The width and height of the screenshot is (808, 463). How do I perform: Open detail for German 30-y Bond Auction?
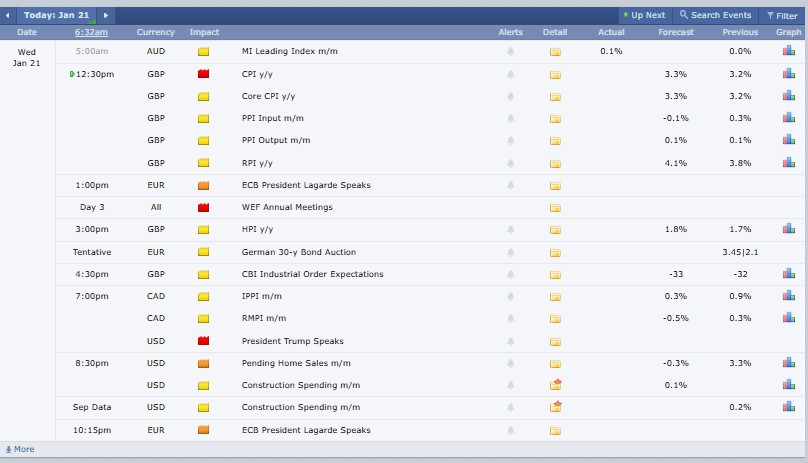pyautogui.click(x=555, y=253)
